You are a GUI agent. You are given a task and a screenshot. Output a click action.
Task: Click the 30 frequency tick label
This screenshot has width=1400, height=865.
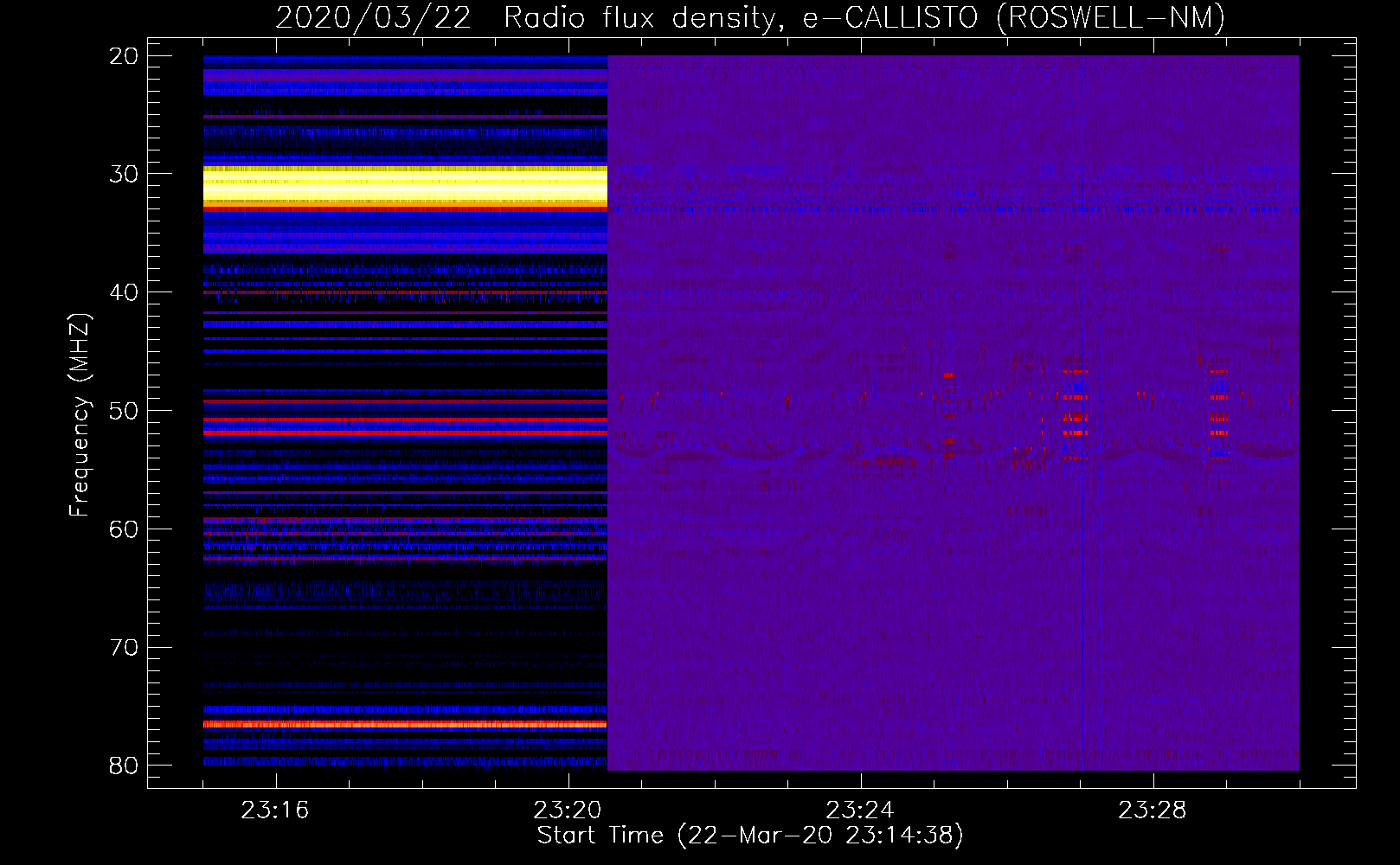tap(124, 174)
